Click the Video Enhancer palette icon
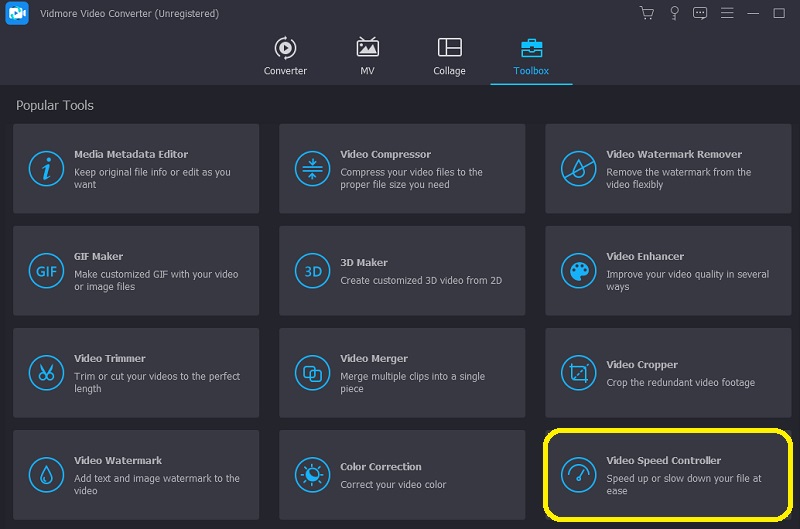The height and width of the screenshot is (529, 800). click(x=578, y=271)
